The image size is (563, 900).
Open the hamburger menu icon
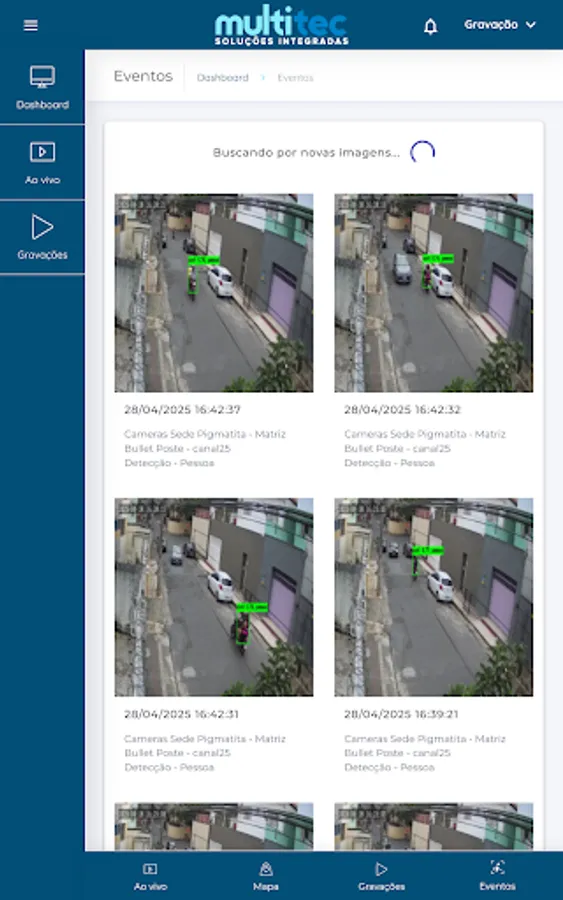point(30,25)
